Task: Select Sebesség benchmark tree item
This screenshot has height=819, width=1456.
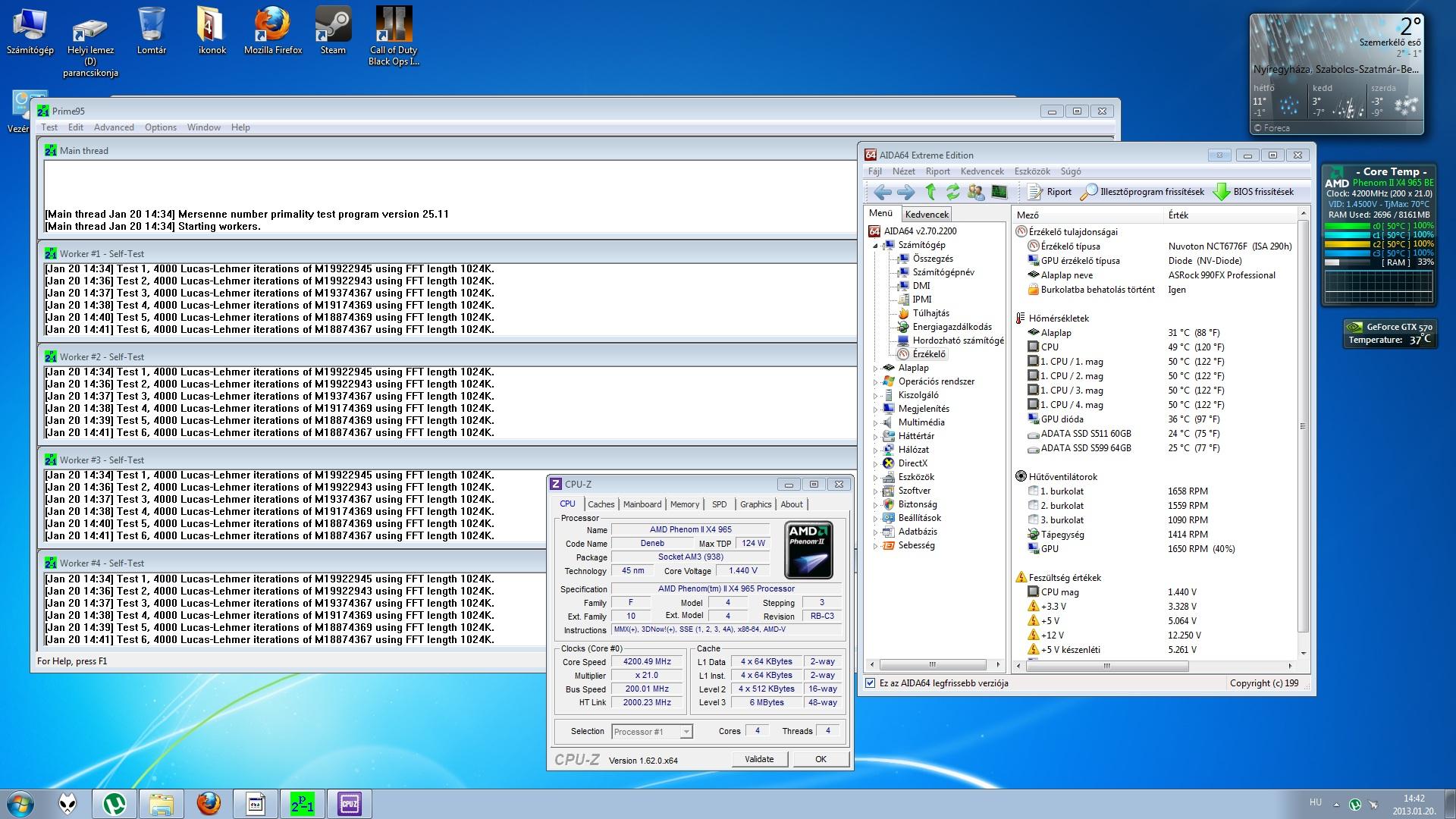Action: click(916, 545)
